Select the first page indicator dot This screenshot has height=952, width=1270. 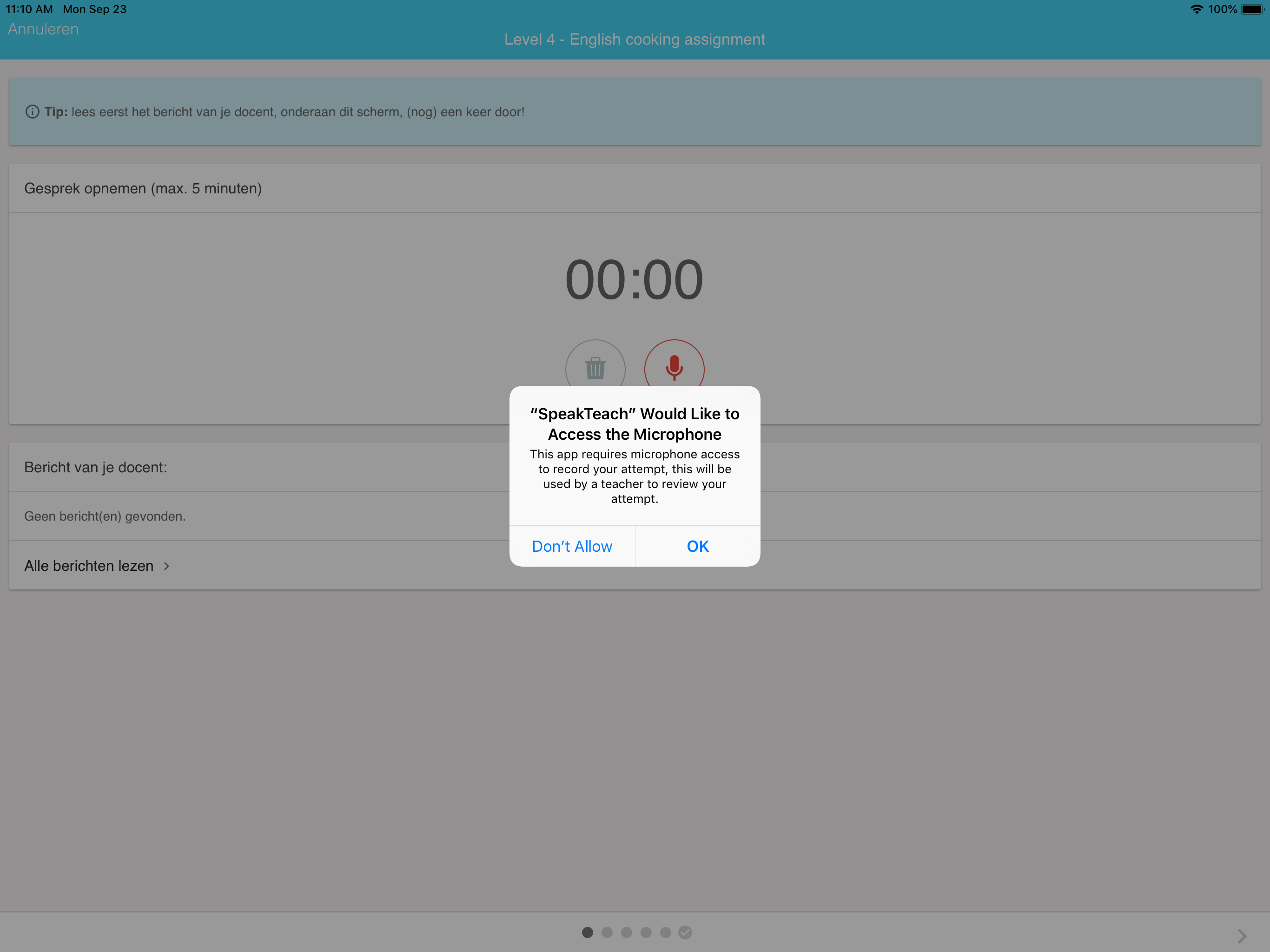(587, 932)
